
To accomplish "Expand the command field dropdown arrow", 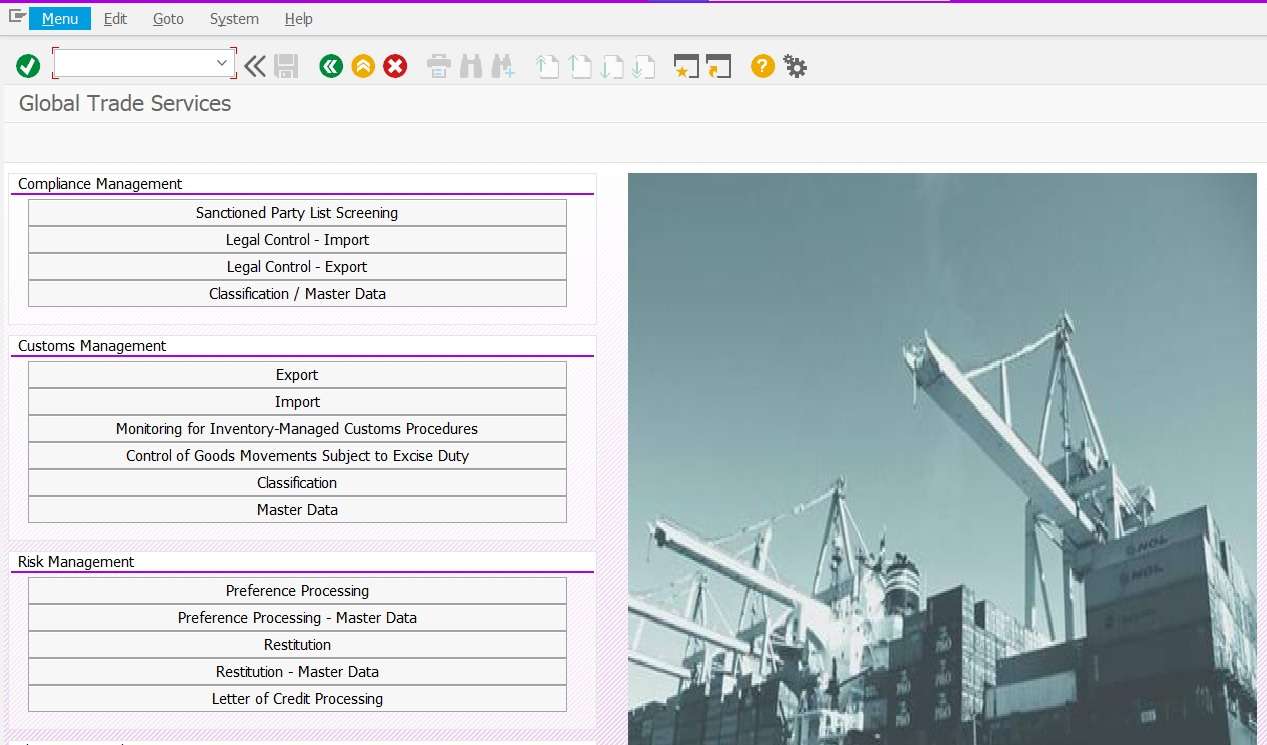I will 222,63.
